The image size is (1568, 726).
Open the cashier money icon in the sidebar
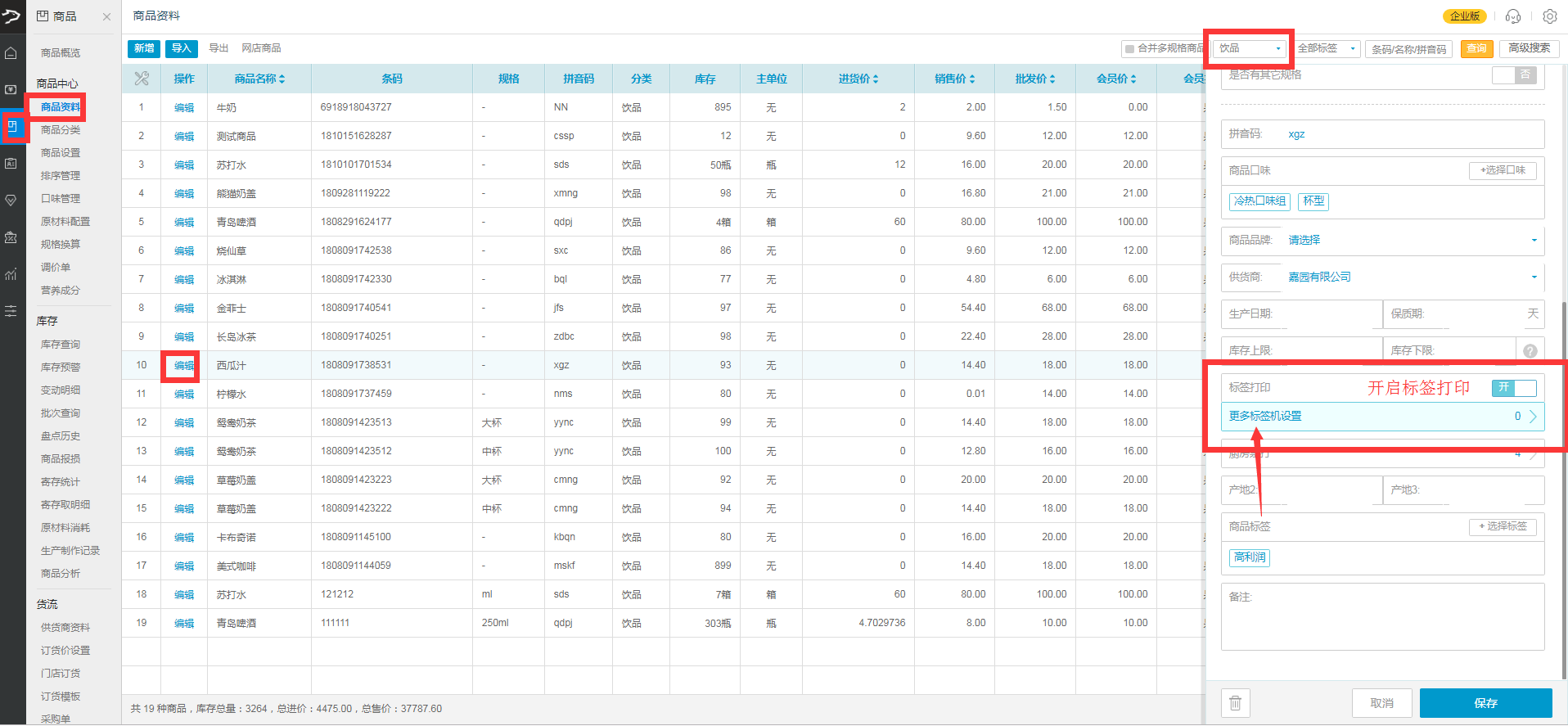[x=11, y=89]
